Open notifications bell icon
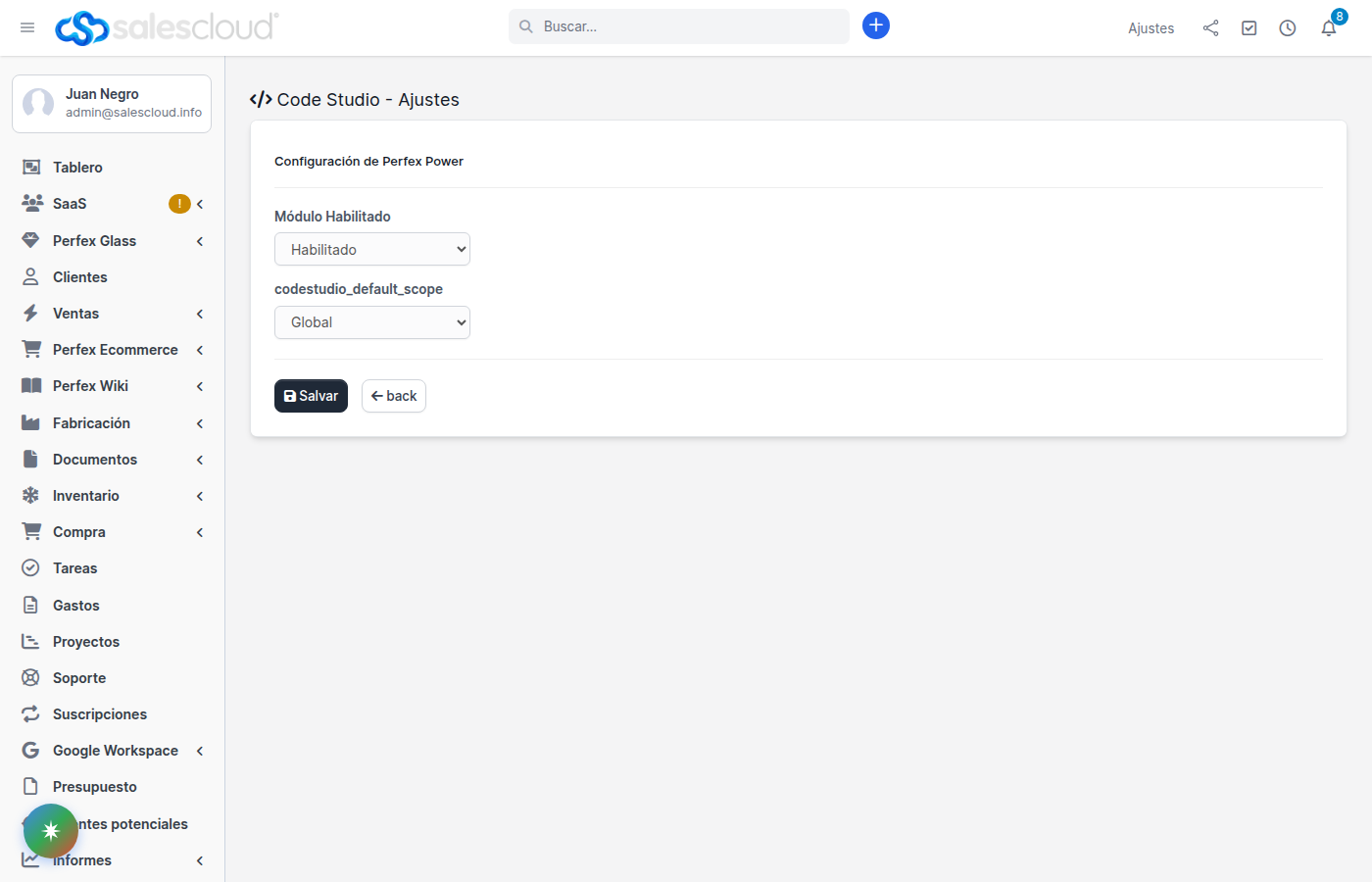The width and height of the screenshot is (1372, 882). pos(1328,28)
